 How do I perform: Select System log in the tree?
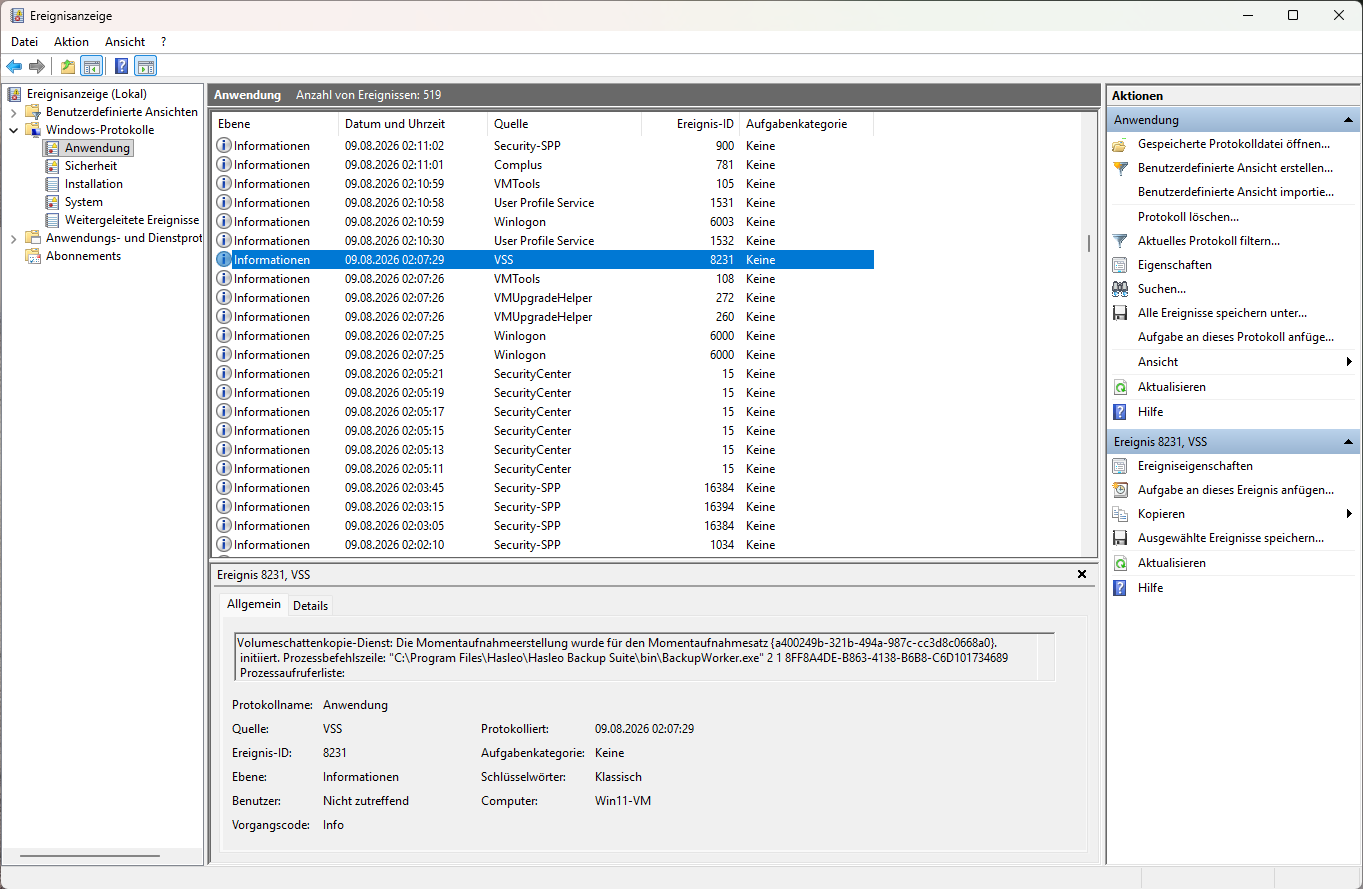point(84,202)
